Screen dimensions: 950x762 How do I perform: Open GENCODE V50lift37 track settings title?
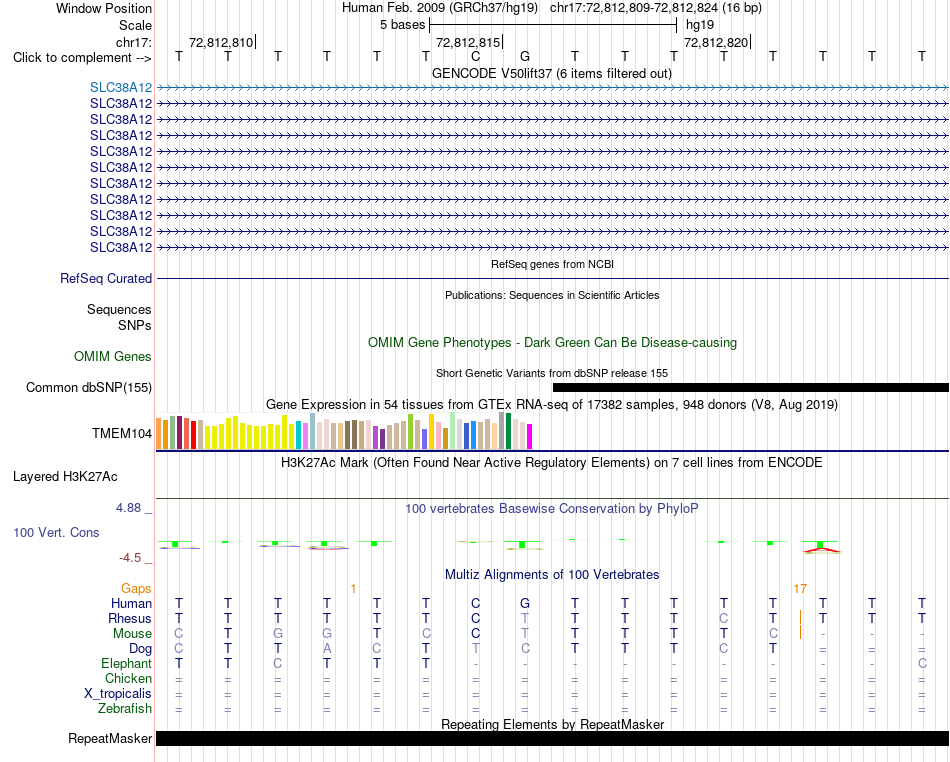(551, 73)
